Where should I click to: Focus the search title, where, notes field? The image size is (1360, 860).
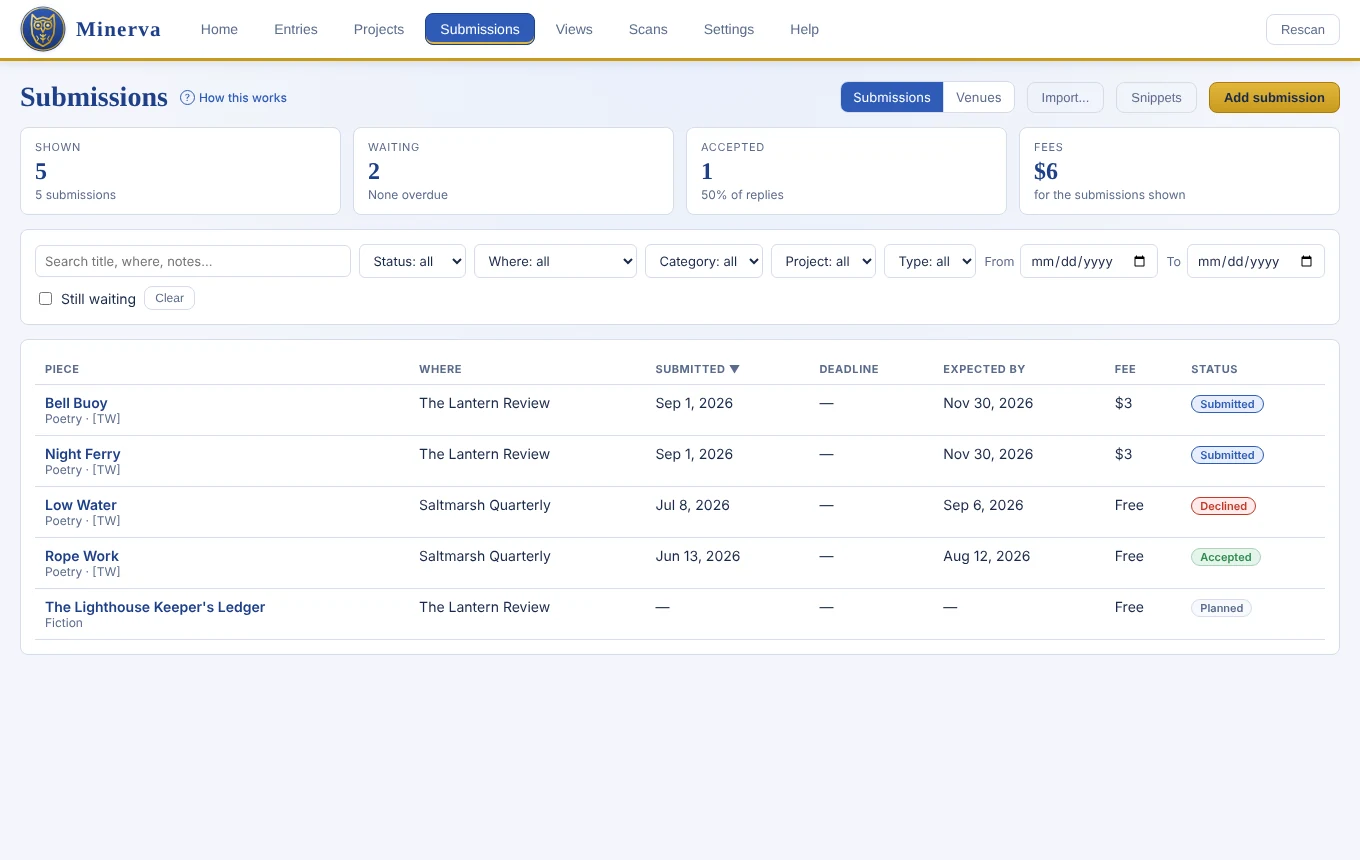193,261
